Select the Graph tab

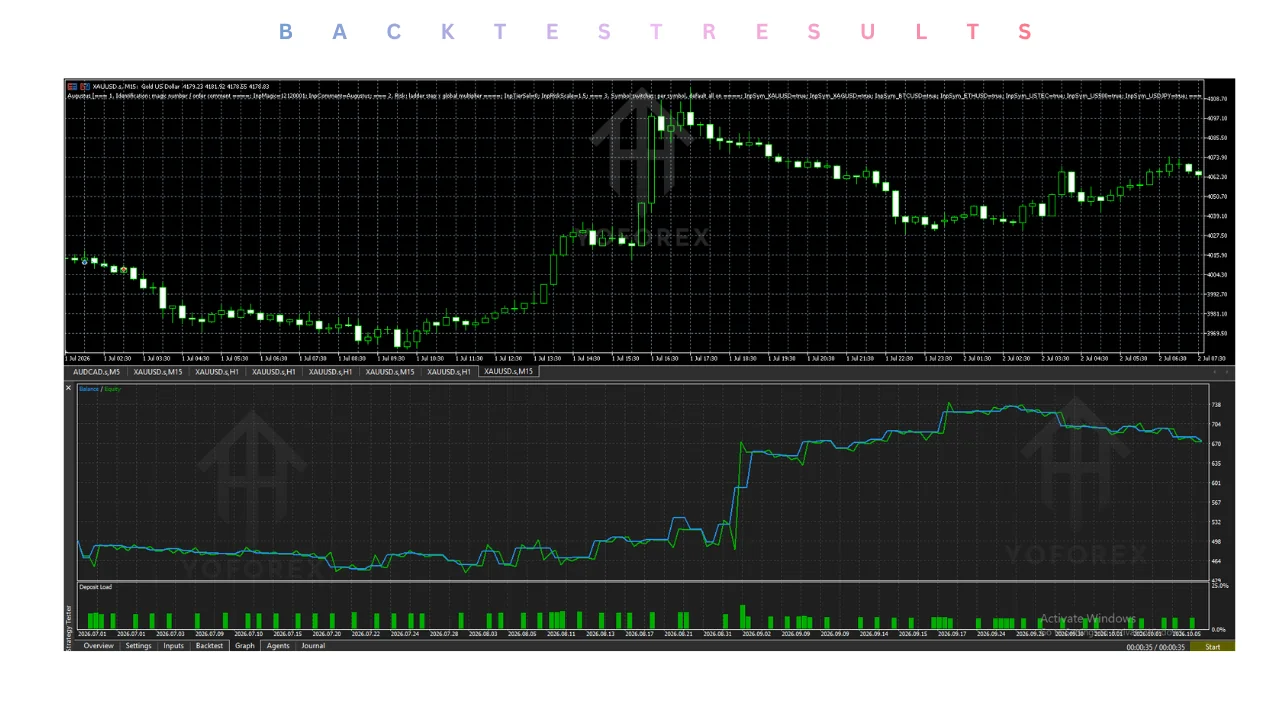[245, 646]
